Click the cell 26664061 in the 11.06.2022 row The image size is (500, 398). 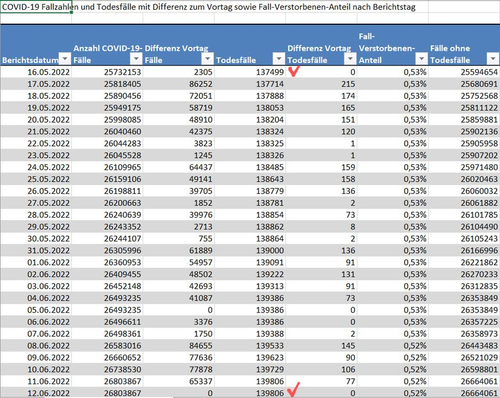pos(464,381)
